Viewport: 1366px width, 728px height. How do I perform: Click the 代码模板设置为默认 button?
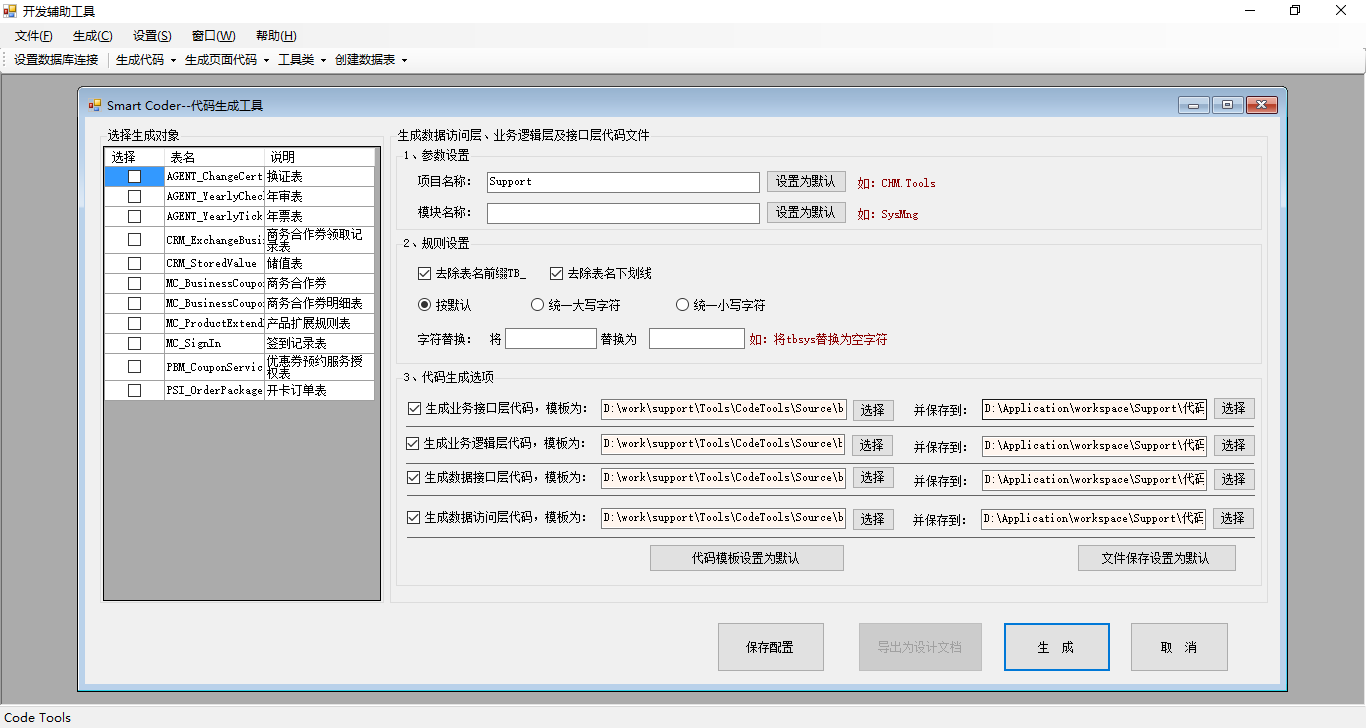[x=747, y=558]
